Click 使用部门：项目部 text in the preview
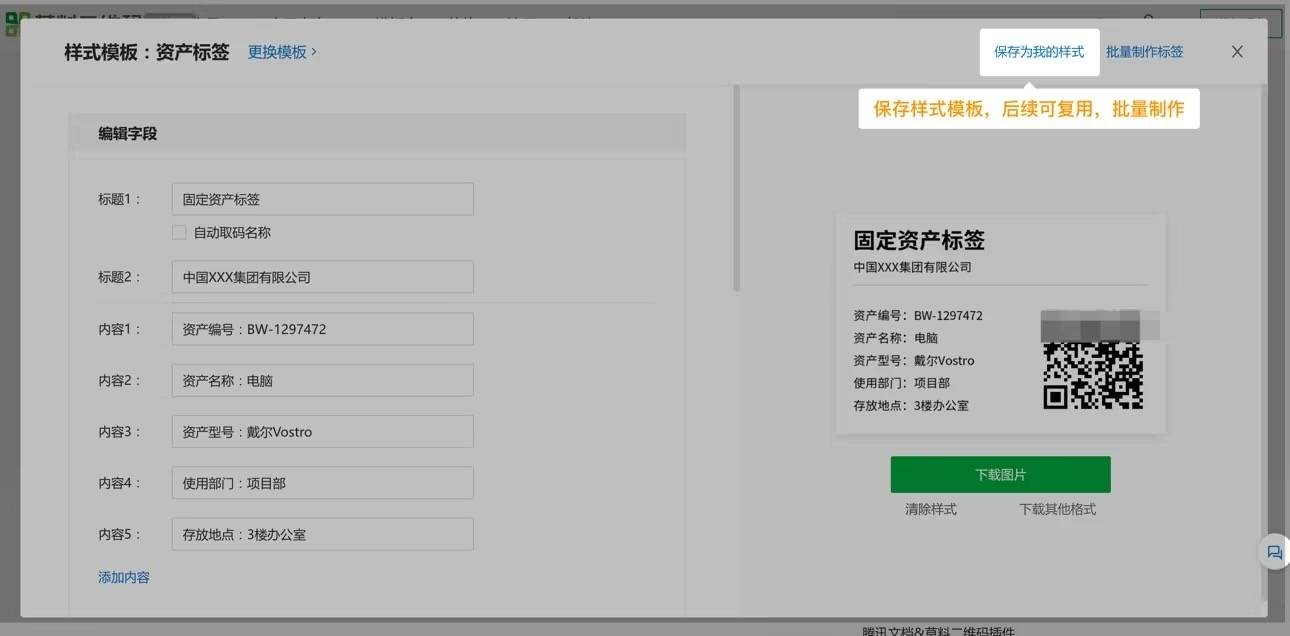The height and width of the screenshot is (636, 1290). pyautogui.click(x=902, y=383)
